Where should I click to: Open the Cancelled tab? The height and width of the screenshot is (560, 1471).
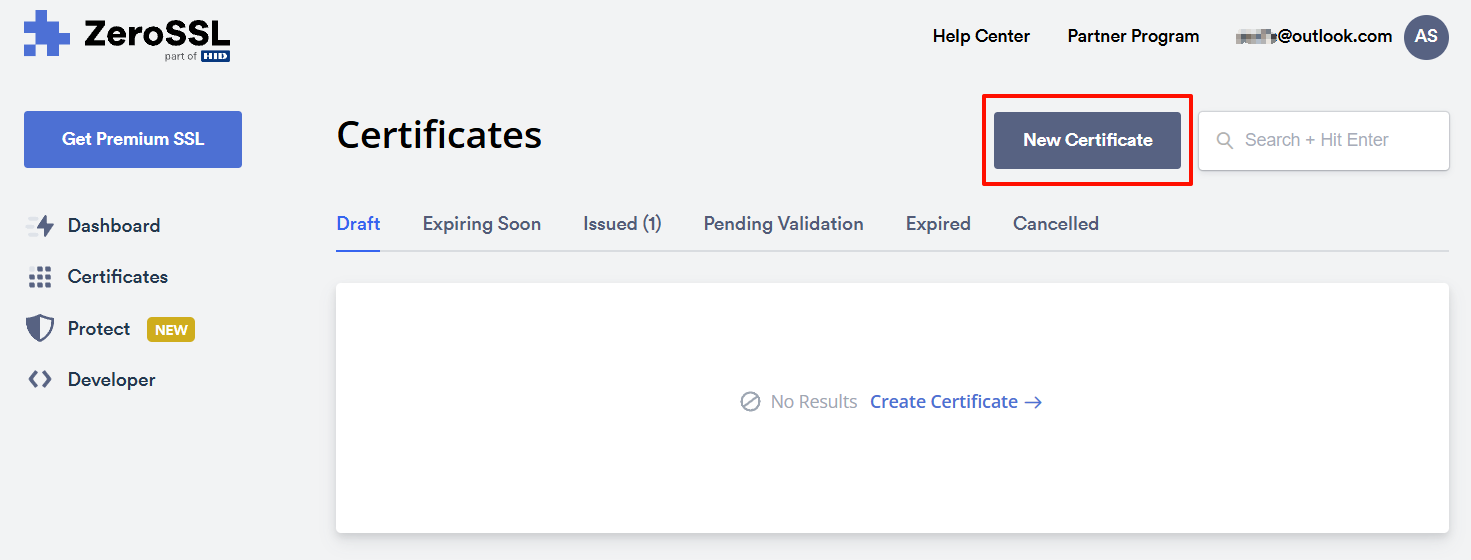coord(1055,224)
